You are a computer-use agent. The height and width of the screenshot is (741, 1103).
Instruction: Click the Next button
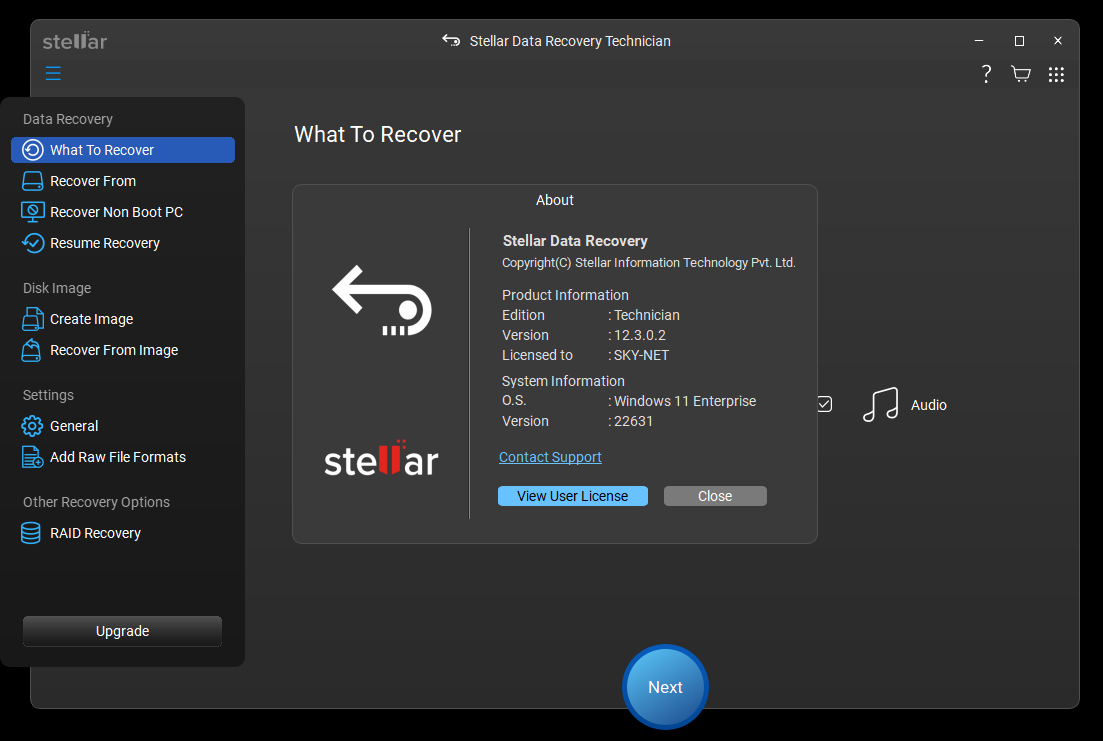665,687
